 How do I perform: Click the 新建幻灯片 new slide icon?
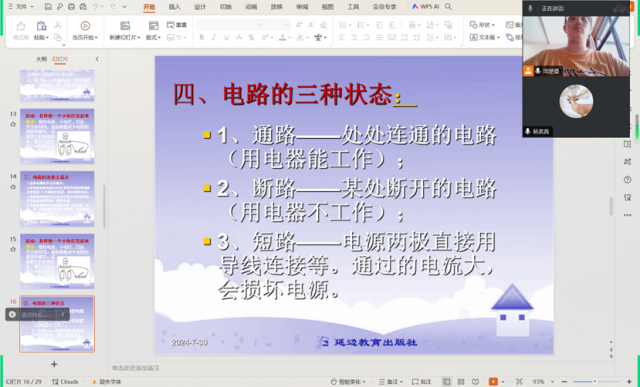(x=125, y=26)
